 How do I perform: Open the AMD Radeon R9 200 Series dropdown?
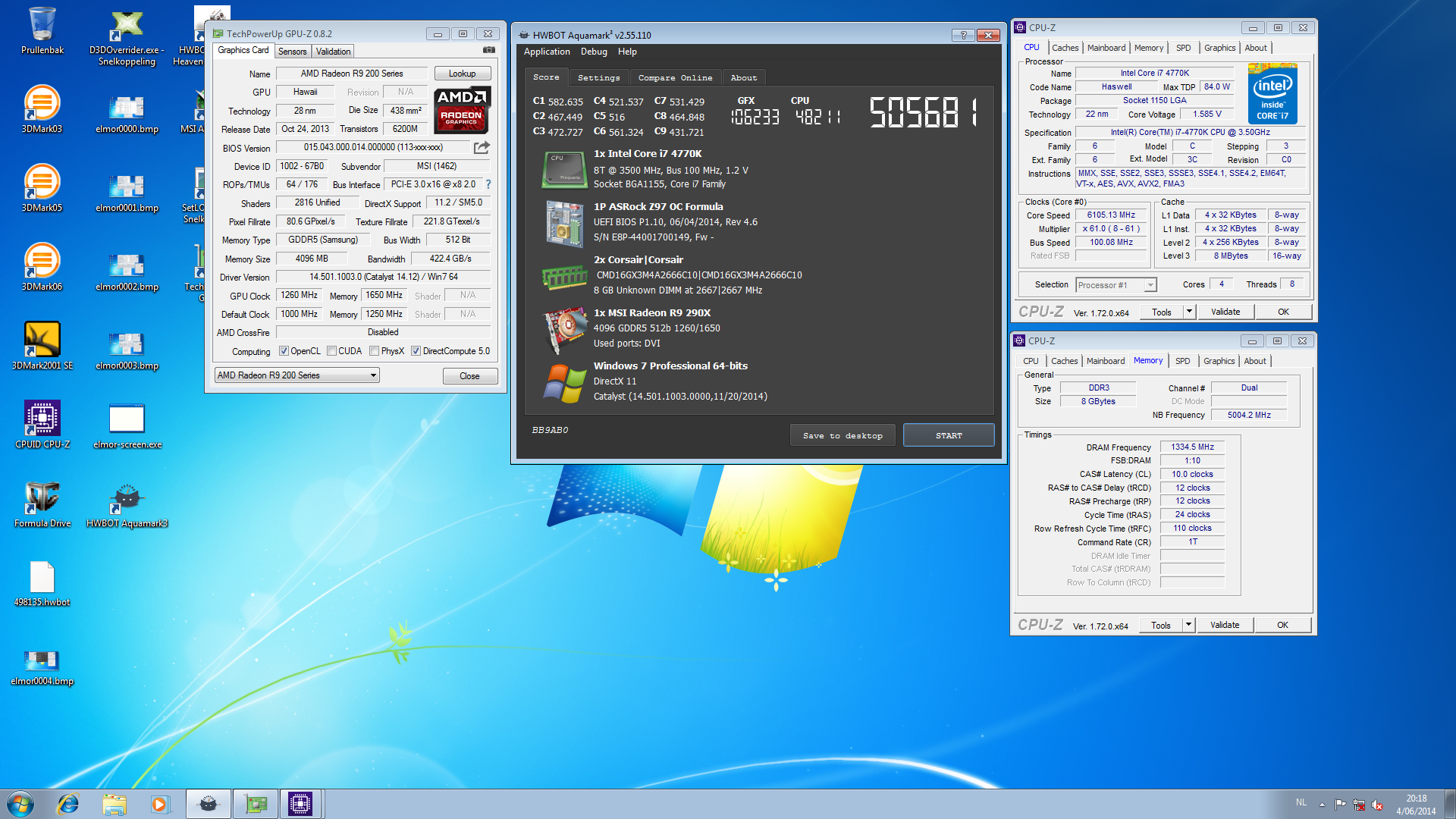[x=297, y=375]
